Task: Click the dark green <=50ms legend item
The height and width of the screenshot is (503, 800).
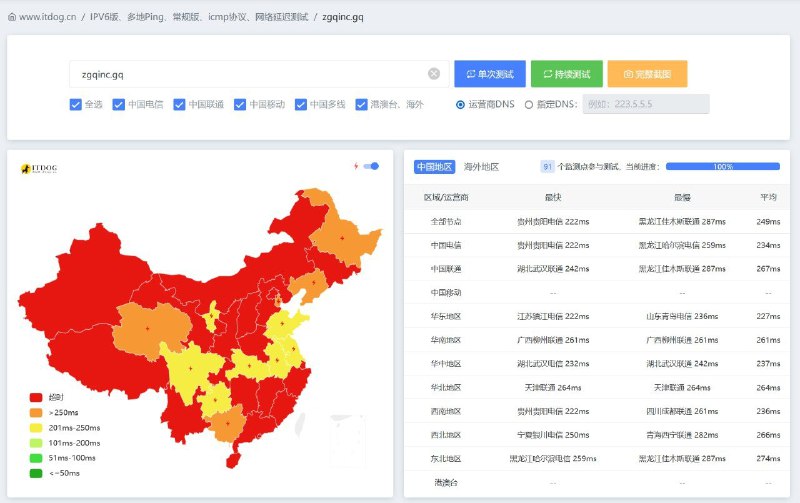Action: click(x=64, y=473)
